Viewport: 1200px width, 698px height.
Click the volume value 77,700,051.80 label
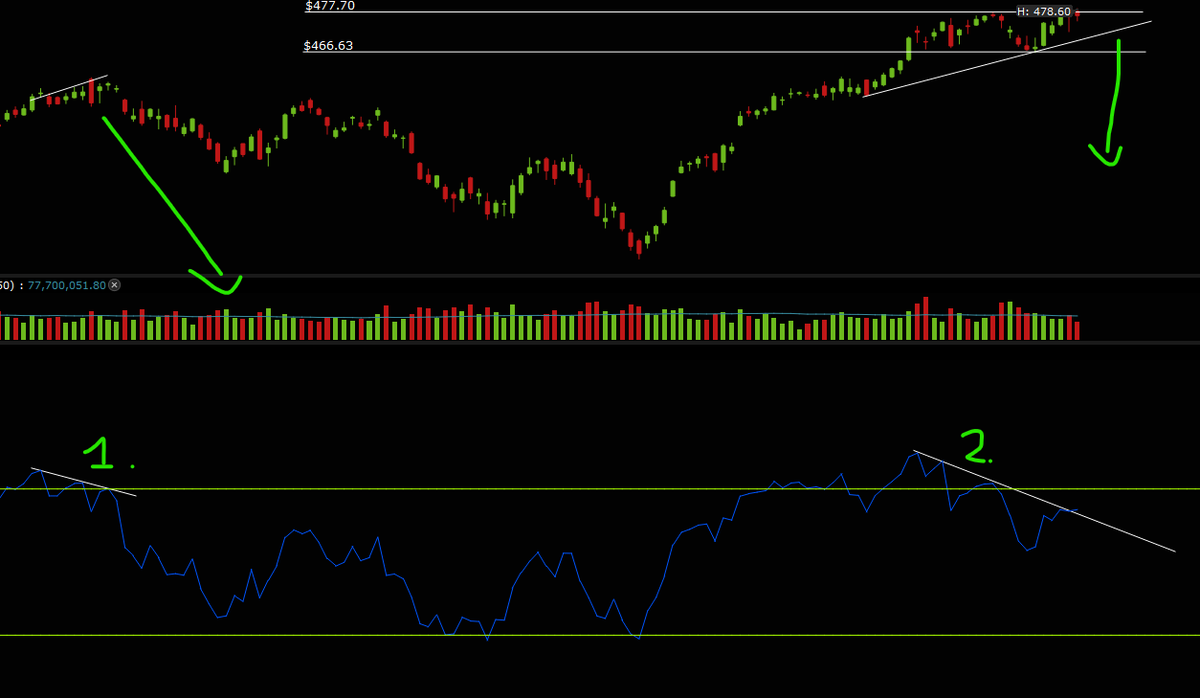tap(65, 284)
